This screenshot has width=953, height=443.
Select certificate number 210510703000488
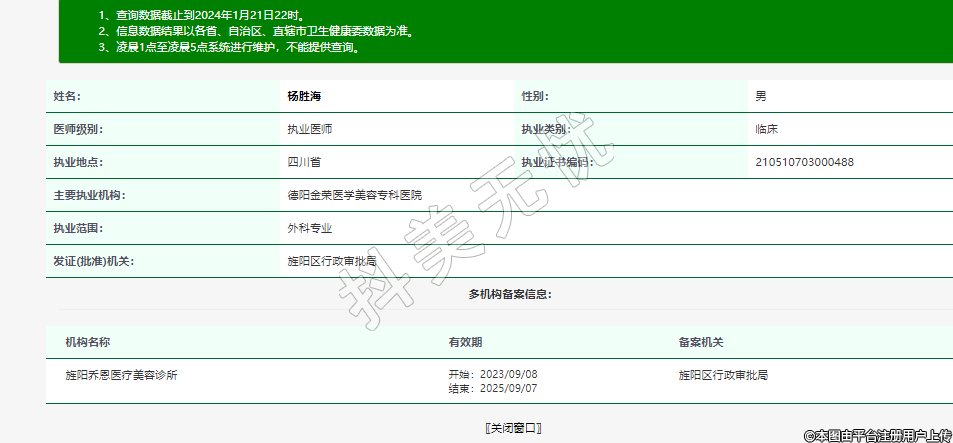(804, 162)
